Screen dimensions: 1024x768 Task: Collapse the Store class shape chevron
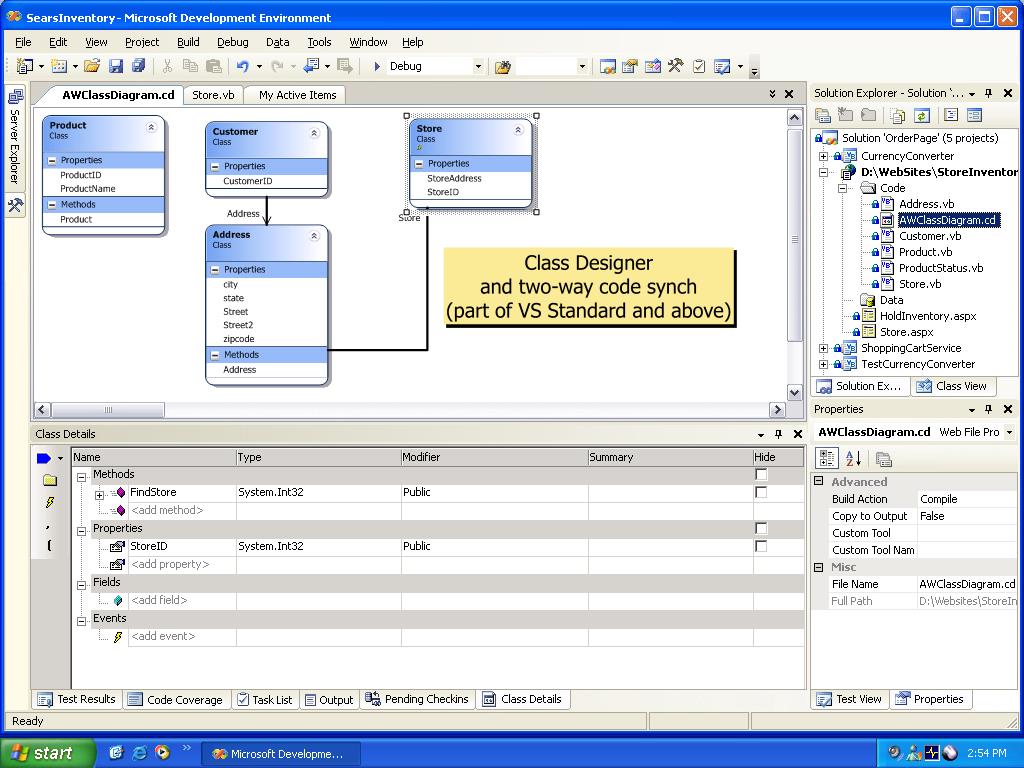click(x=518, y=130)
